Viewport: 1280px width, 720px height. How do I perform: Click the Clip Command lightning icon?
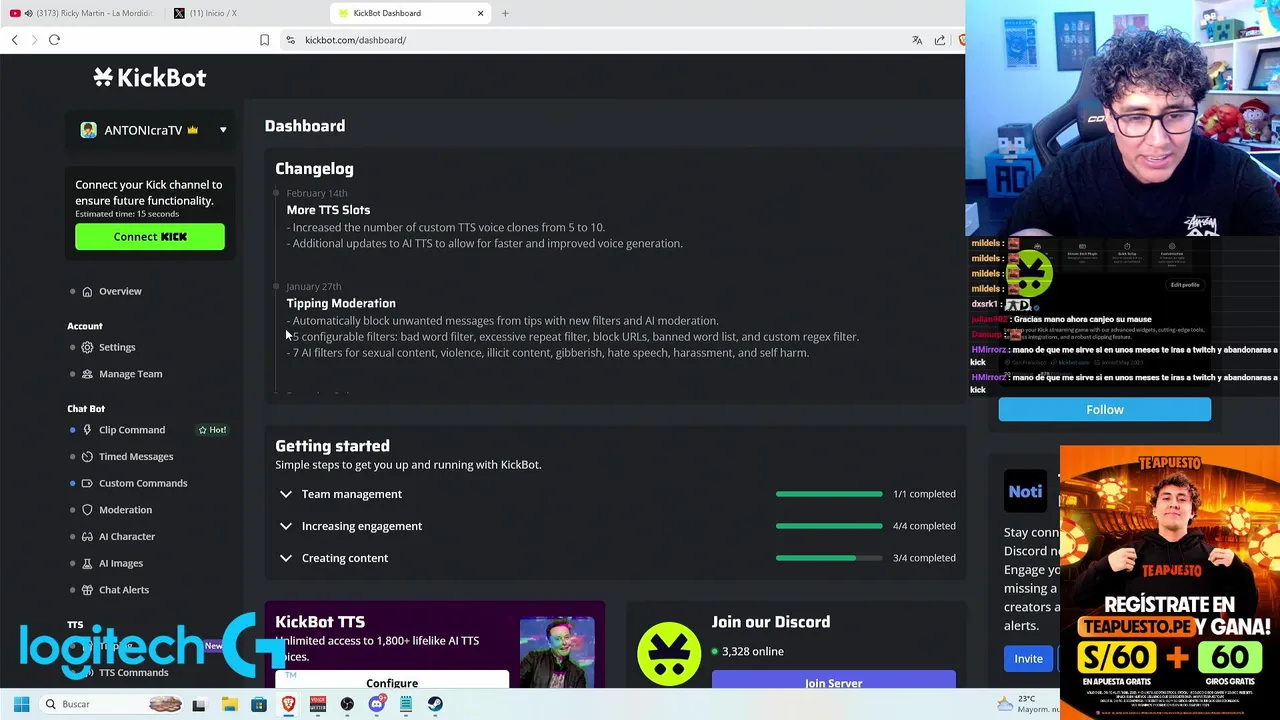87,430
